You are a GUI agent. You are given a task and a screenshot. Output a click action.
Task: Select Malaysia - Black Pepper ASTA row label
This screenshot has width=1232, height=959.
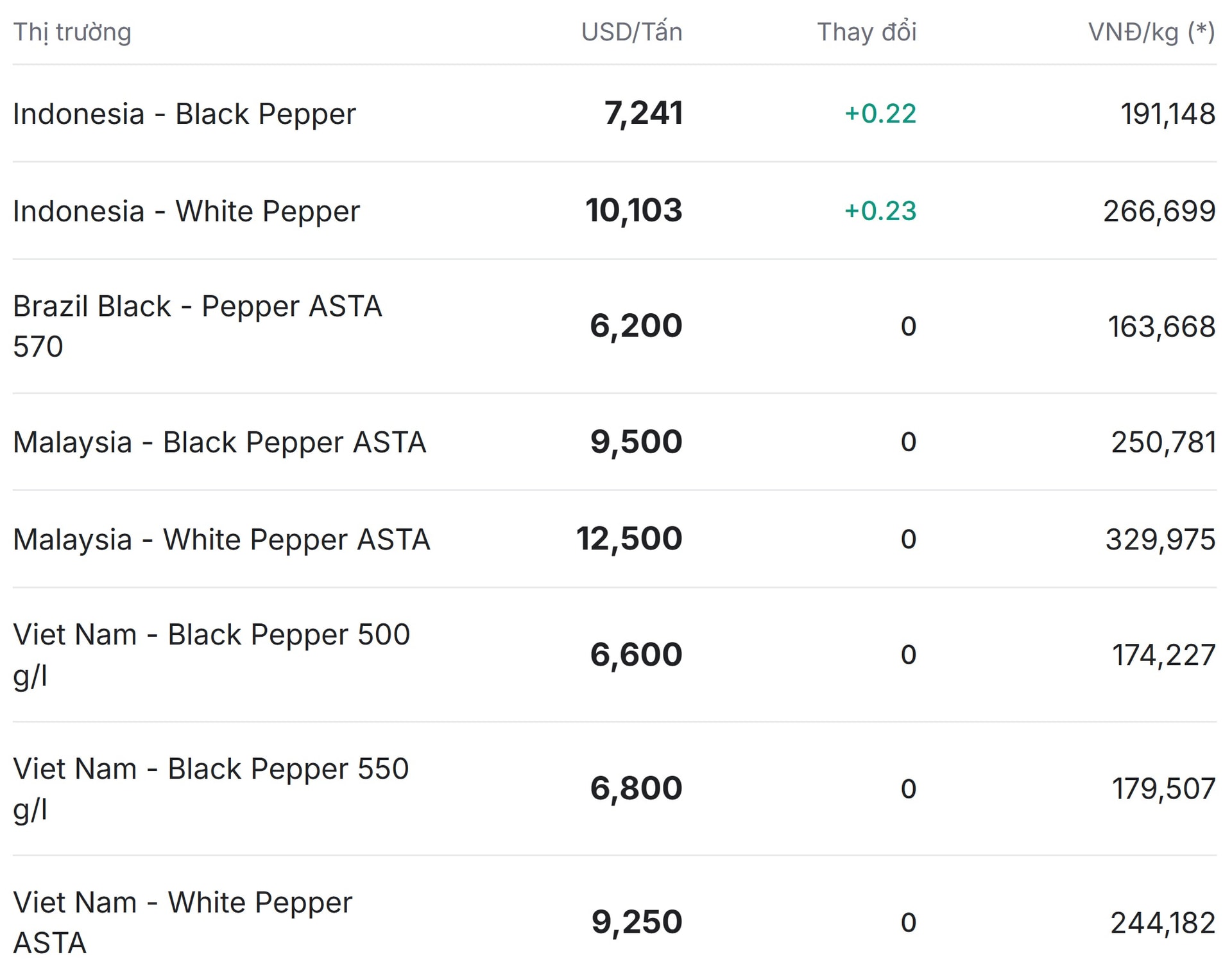tap(219, 442)
